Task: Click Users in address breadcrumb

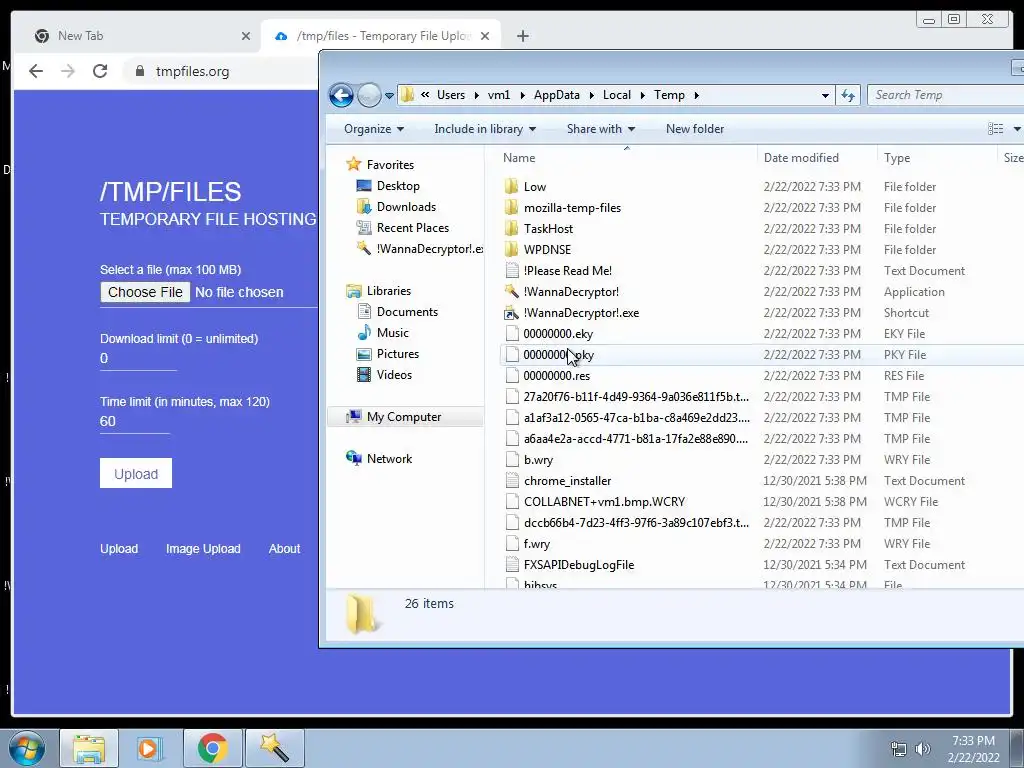Action: (451, 95)
